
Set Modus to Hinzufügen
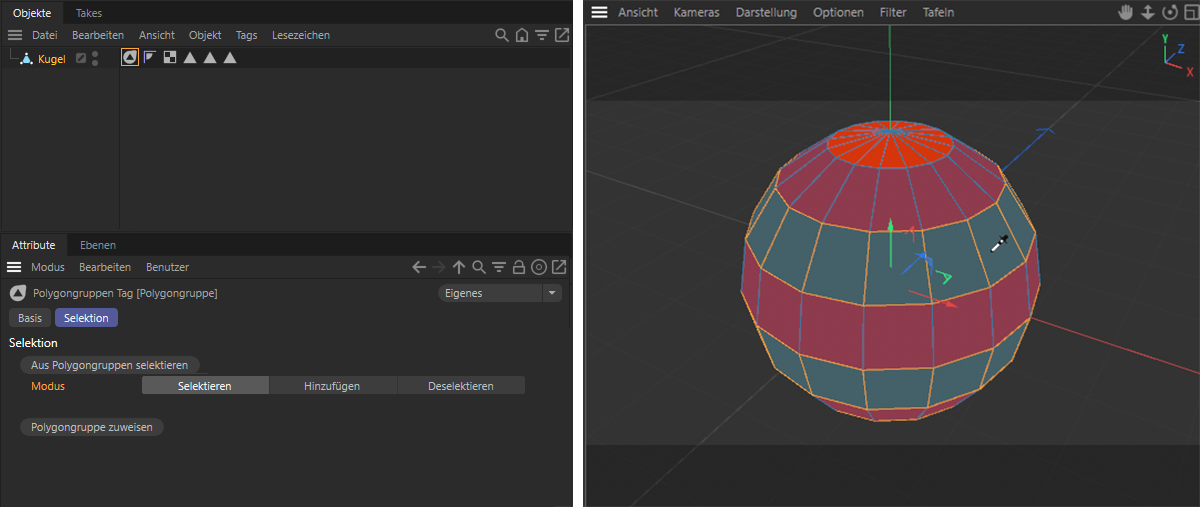point(332,386)
